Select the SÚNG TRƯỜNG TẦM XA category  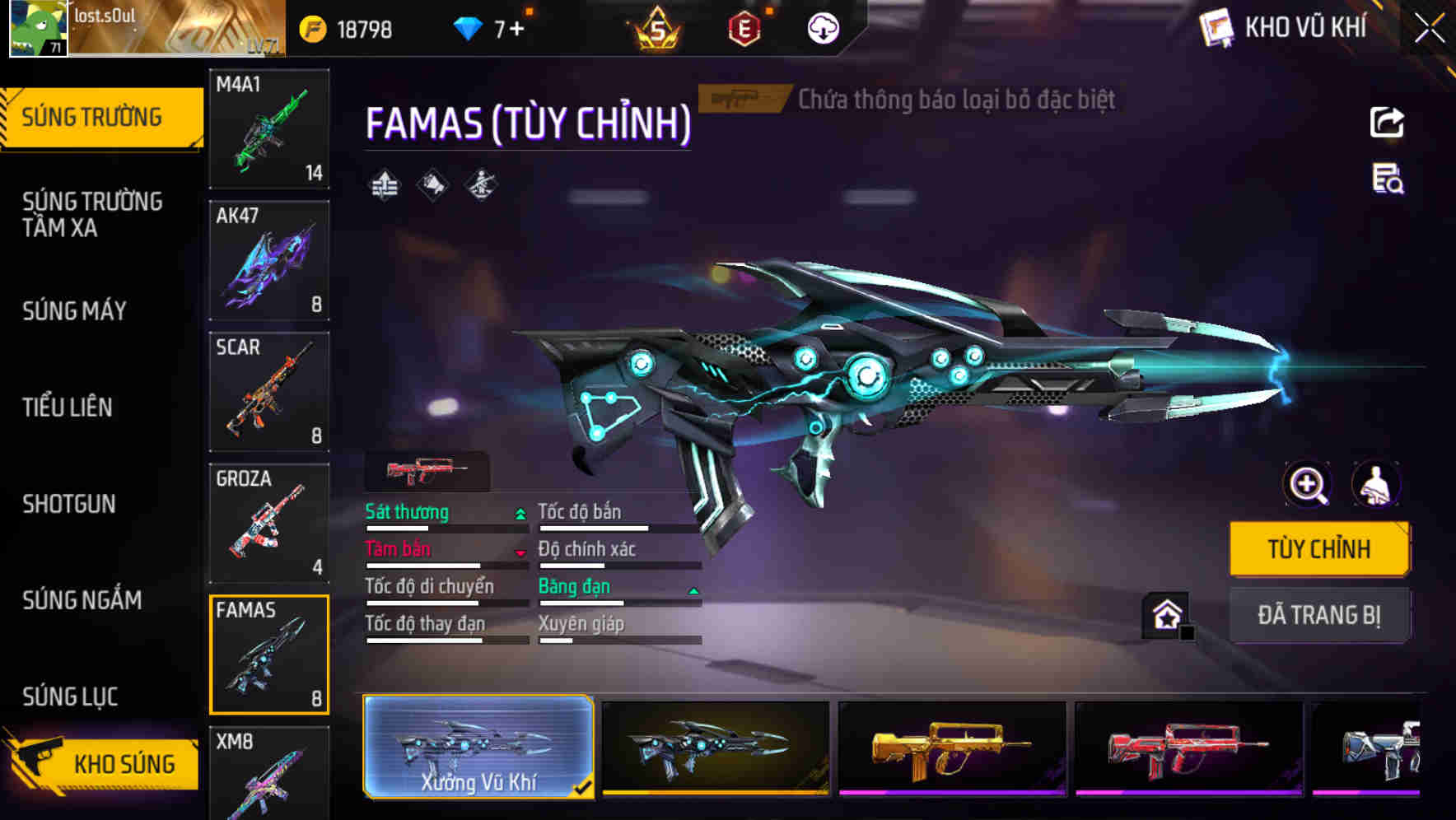(92, 214)
